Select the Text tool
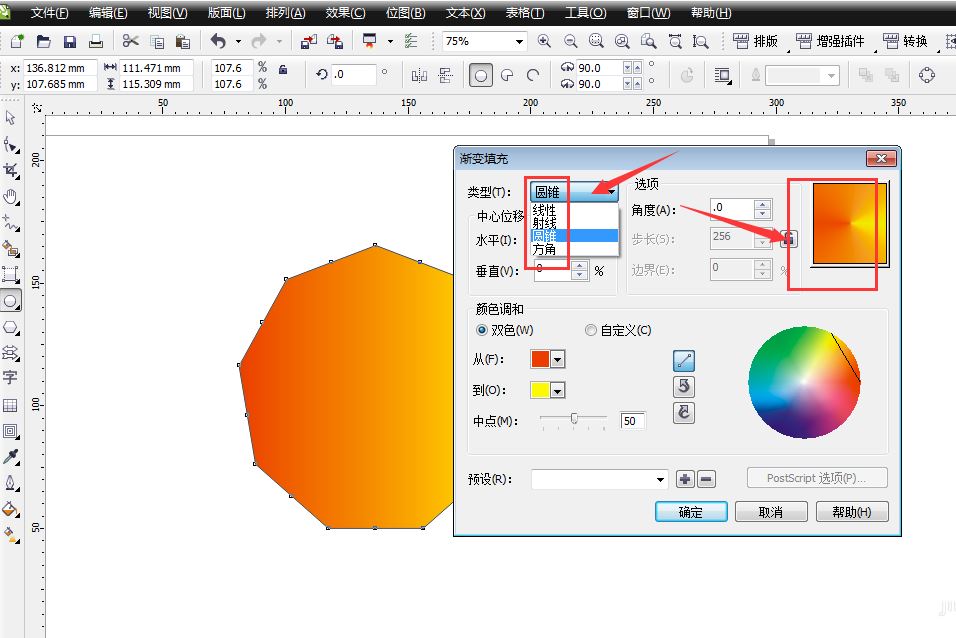The image size is (956, 638). [x=12, y=378]
